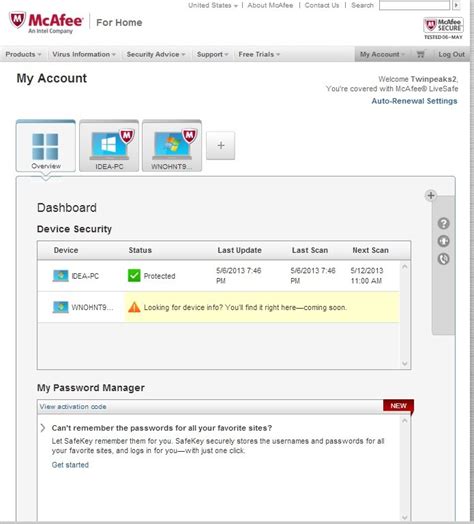Click the For Home heading

point(119,22)
